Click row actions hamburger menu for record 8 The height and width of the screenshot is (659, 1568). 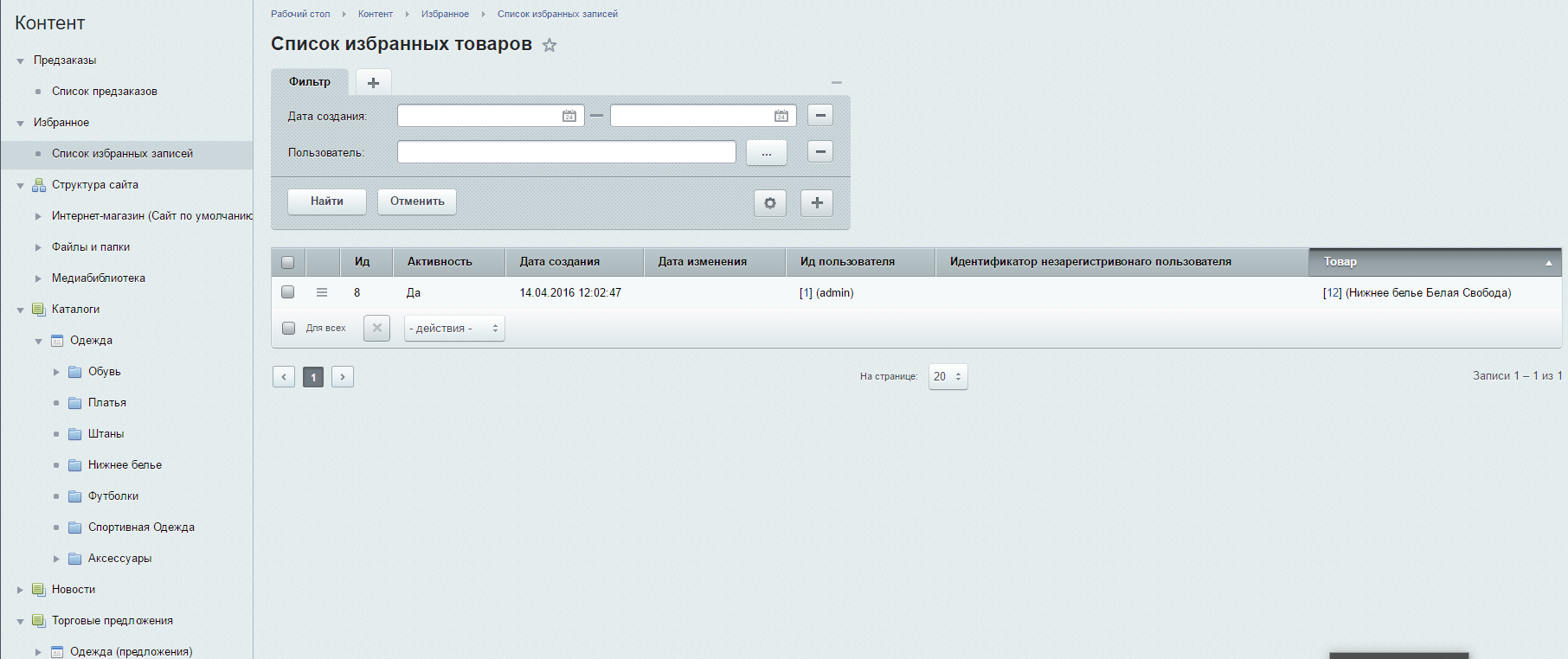pyautogui.click(x=322, y=292)
